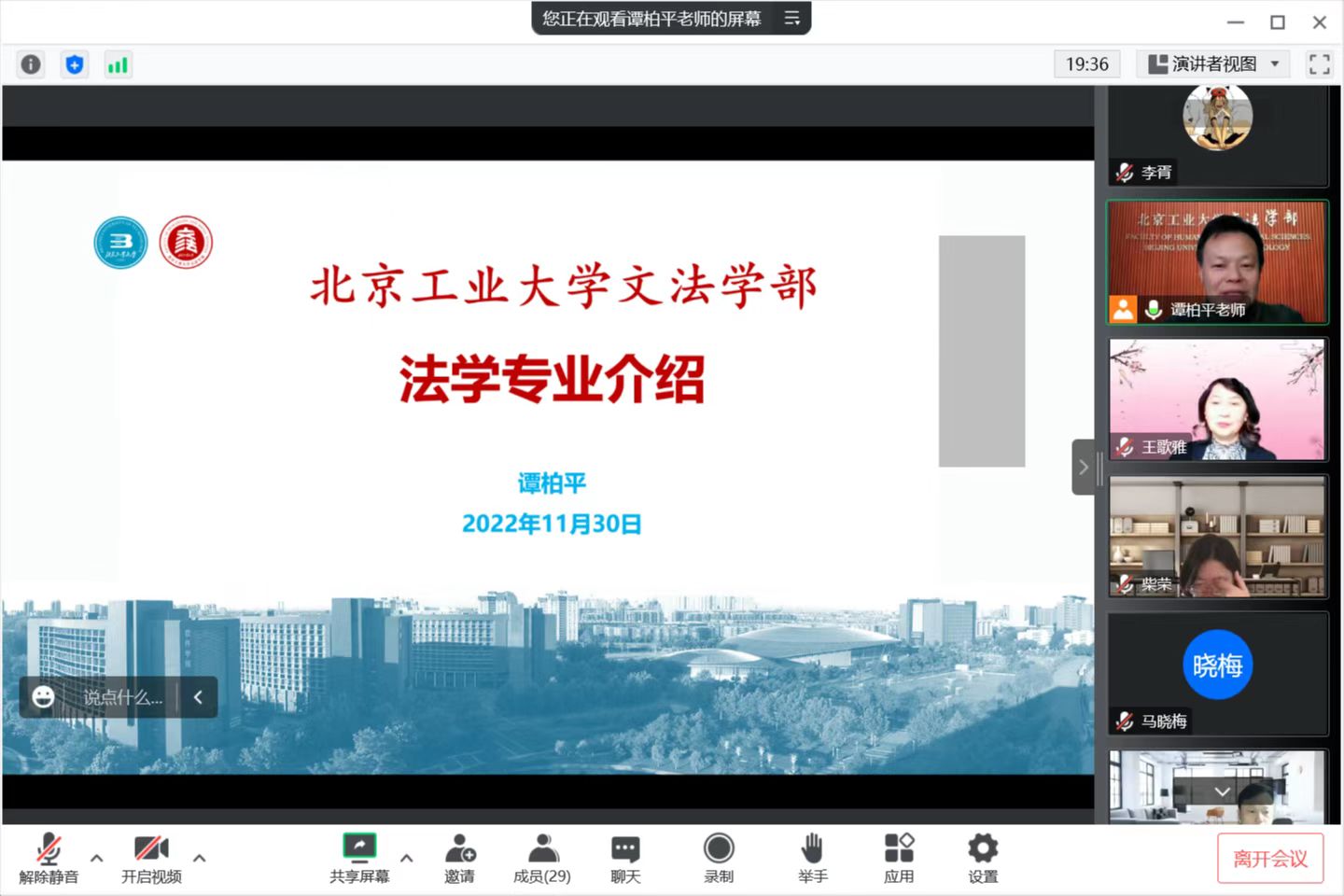Select 马晓梅 avatar tile
Screen dimensions: 1344x896
pos(1217,674)
